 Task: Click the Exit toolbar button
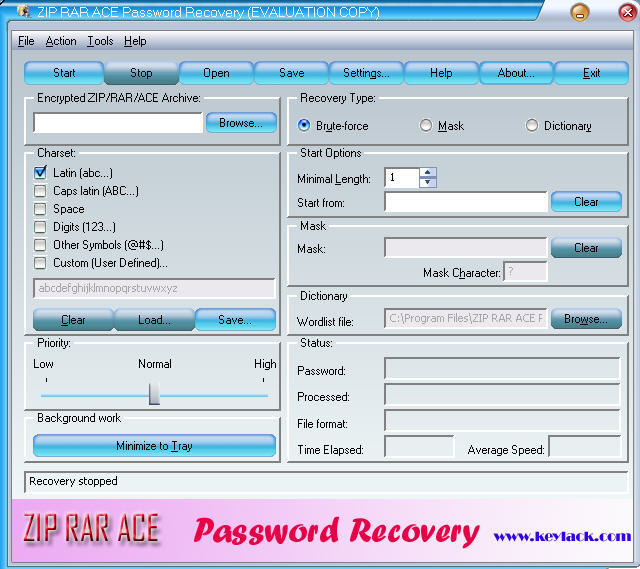pyautogui.click(x=591, y=73)
